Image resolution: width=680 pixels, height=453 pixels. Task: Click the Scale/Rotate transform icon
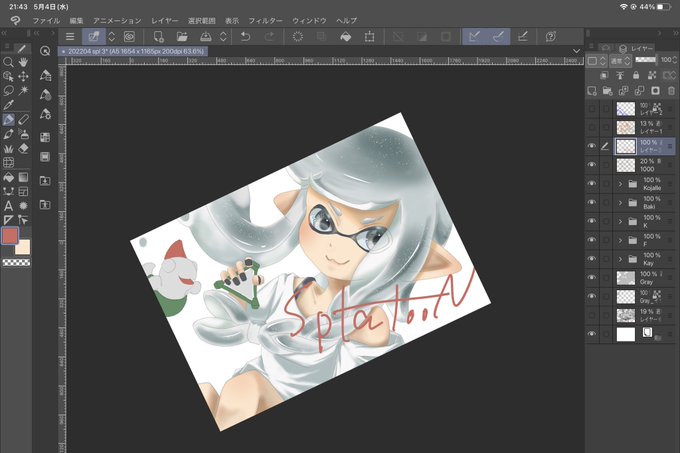[x=369, y=37]
